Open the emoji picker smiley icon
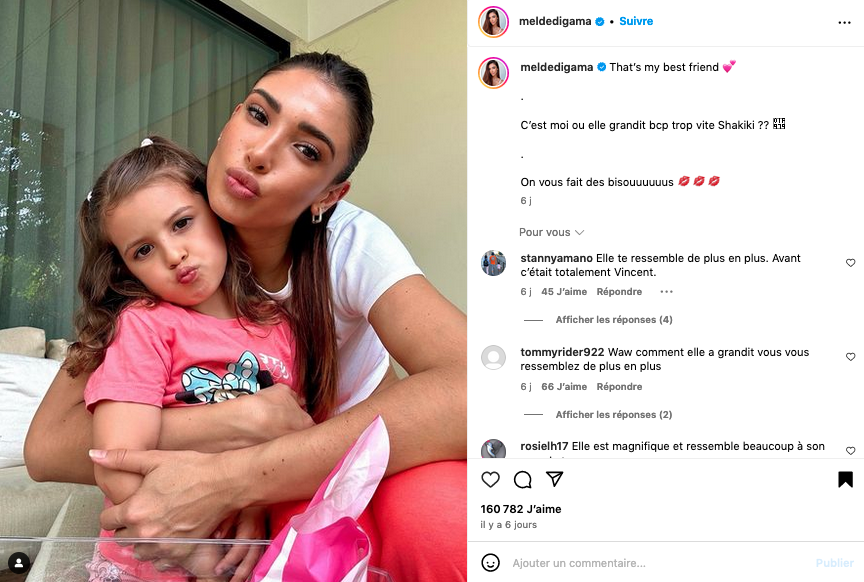This screenshot has height=582, width=864. point(490,563)
